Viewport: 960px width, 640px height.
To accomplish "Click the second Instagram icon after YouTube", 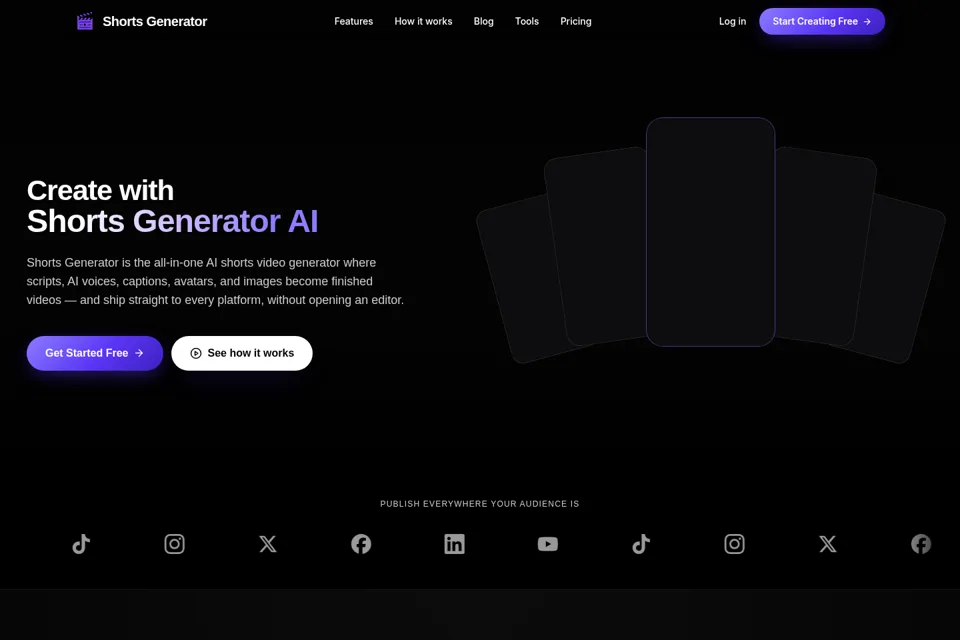I will [735, 544].
